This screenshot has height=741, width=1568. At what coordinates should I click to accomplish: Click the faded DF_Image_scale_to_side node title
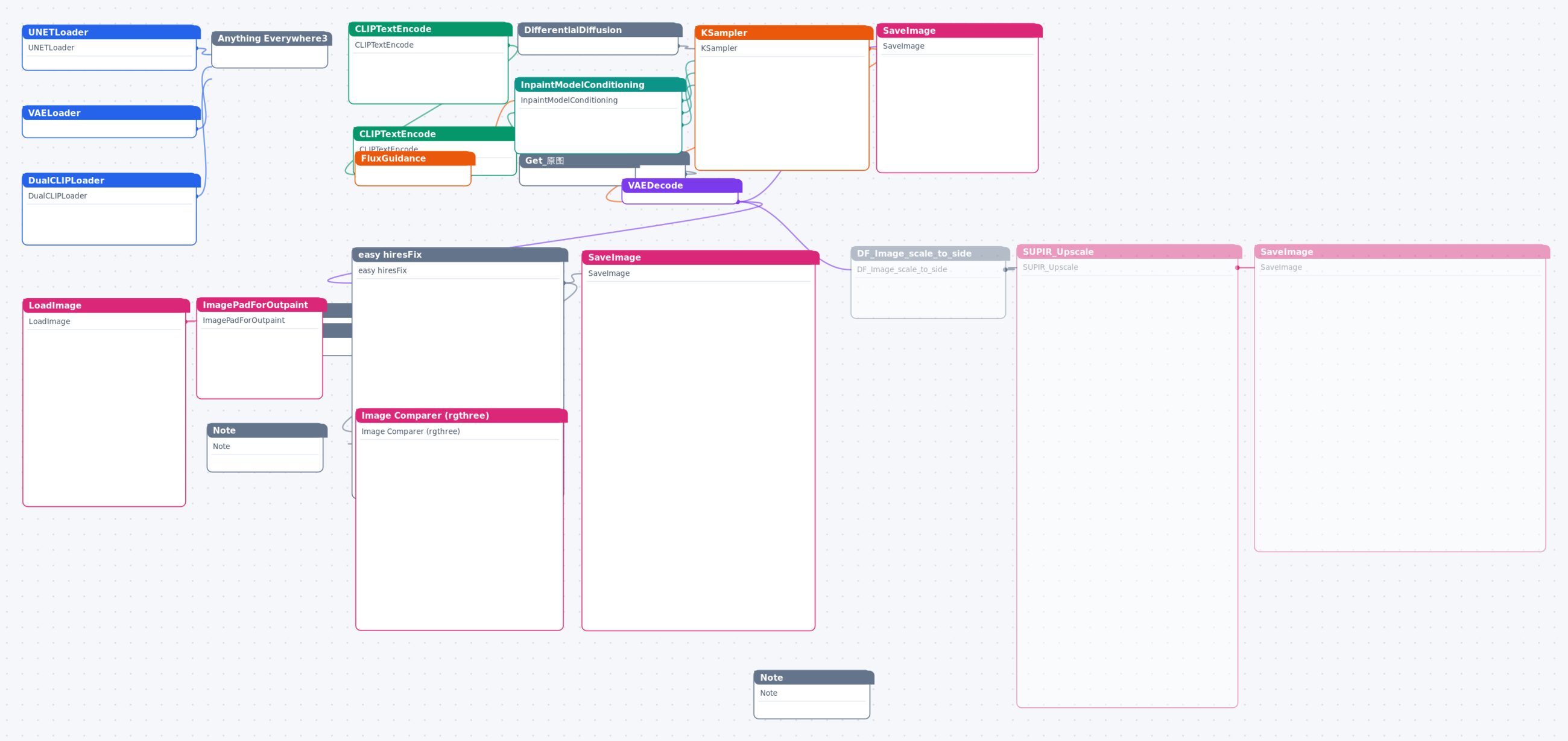[x=930, y=253]
